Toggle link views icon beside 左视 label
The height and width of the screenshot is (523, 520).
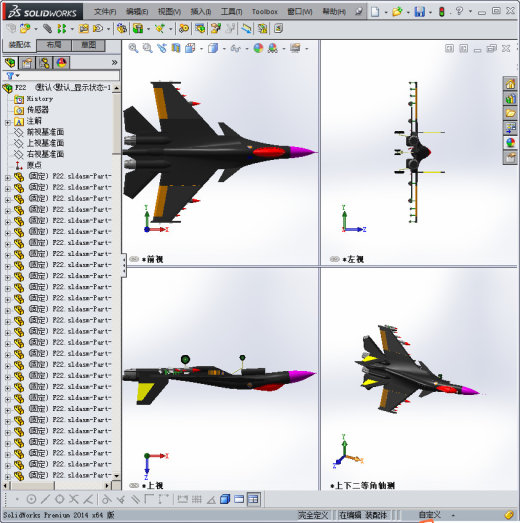pos(335,259)
